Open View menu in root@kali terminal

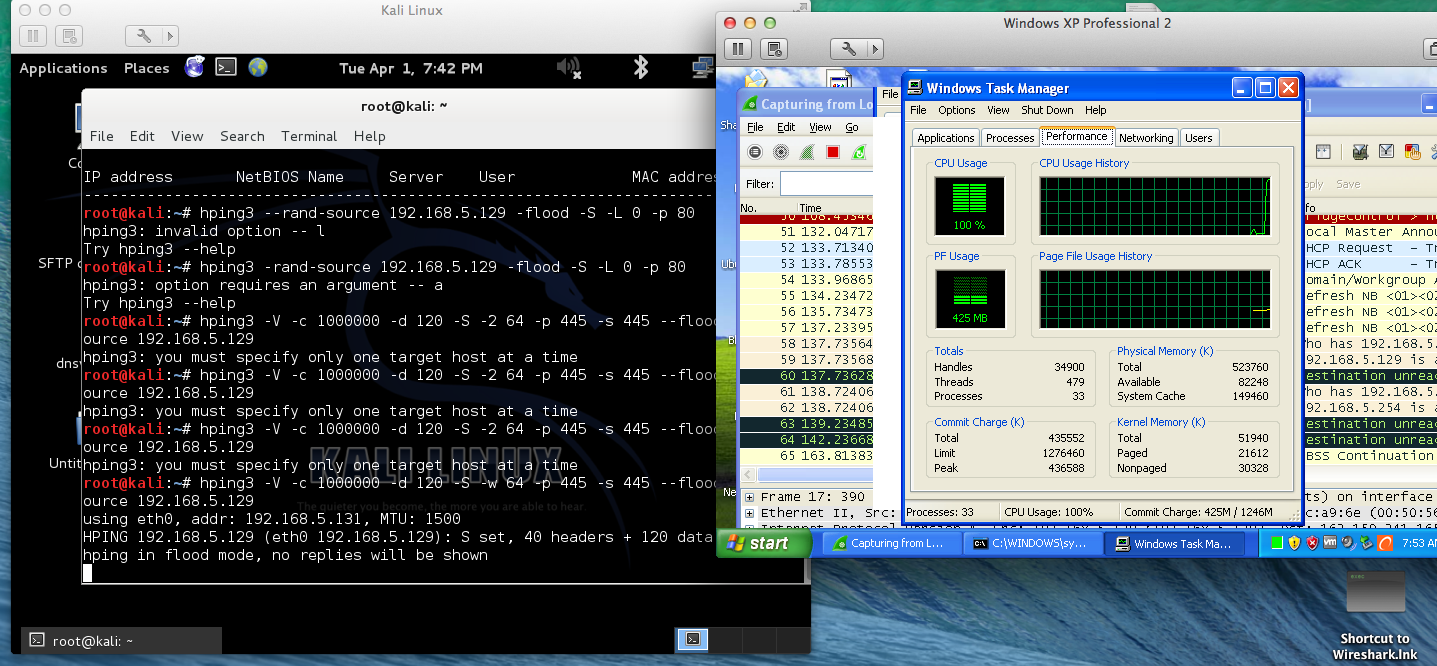point(187,136)
